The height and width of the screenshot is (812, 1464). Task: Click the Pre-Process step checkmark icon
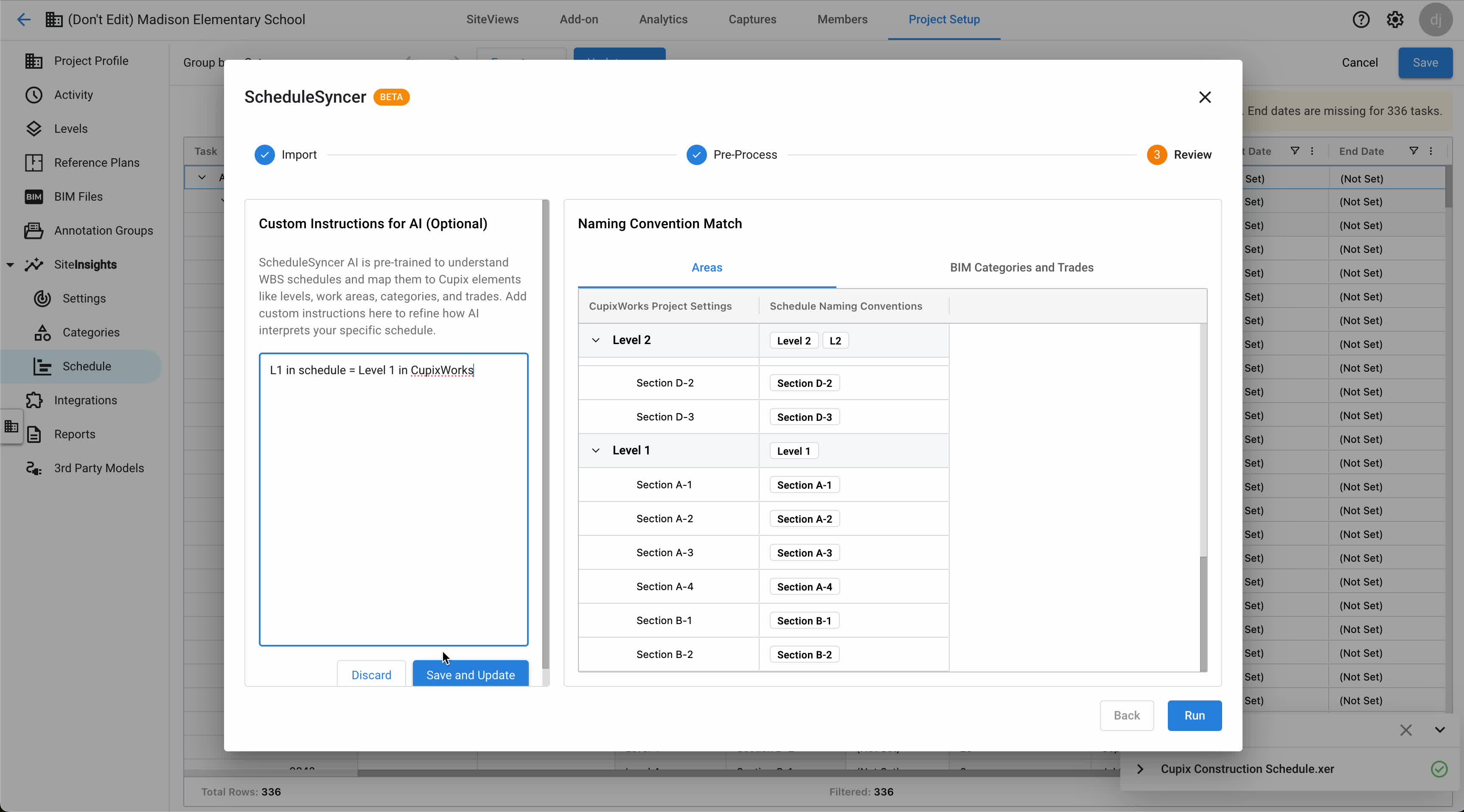tap(696, 154)
